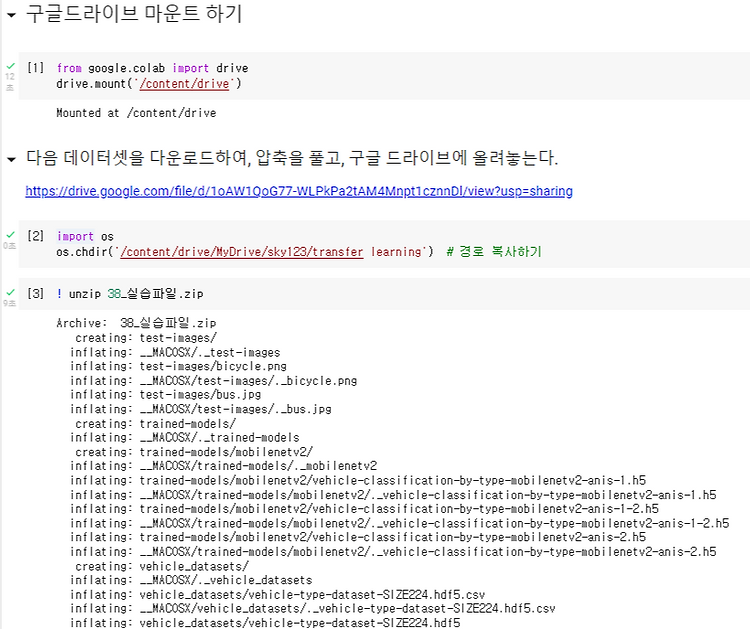
Task: Click the code line 'import os'
Action: 85,236
